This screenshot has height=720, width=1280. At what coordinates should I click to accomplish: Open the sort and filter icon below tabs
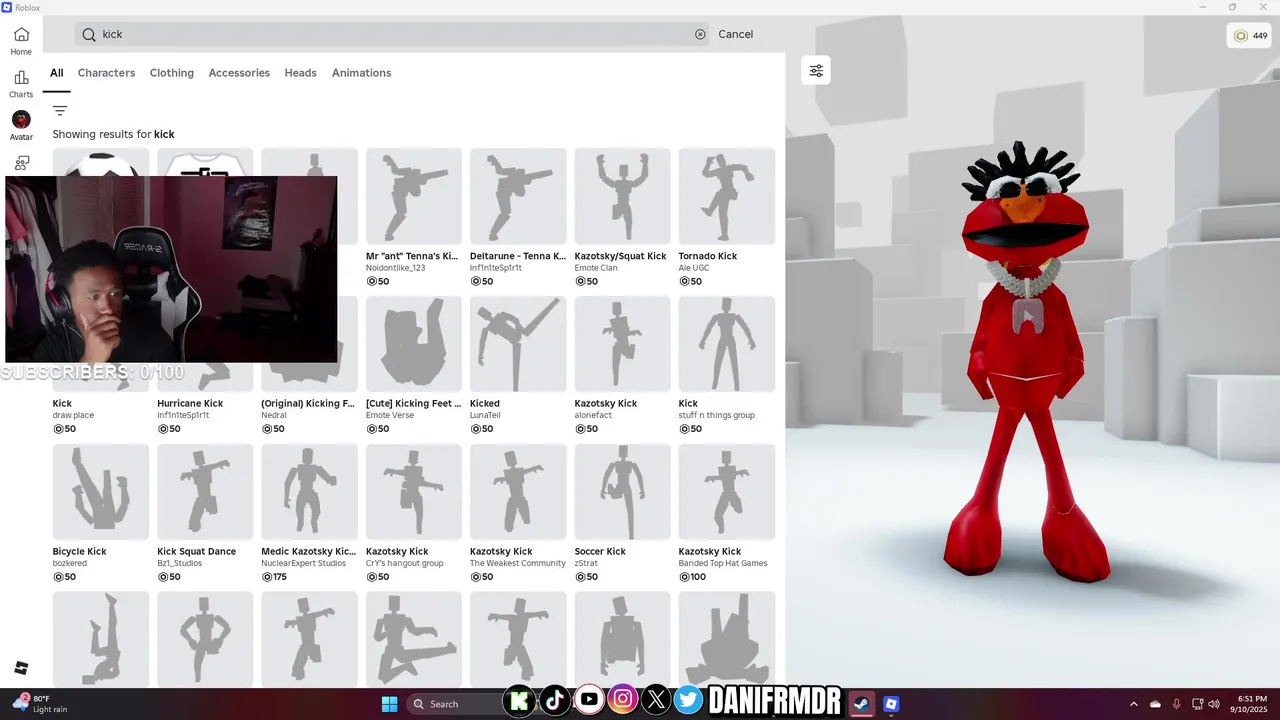[x=60, y=111]
